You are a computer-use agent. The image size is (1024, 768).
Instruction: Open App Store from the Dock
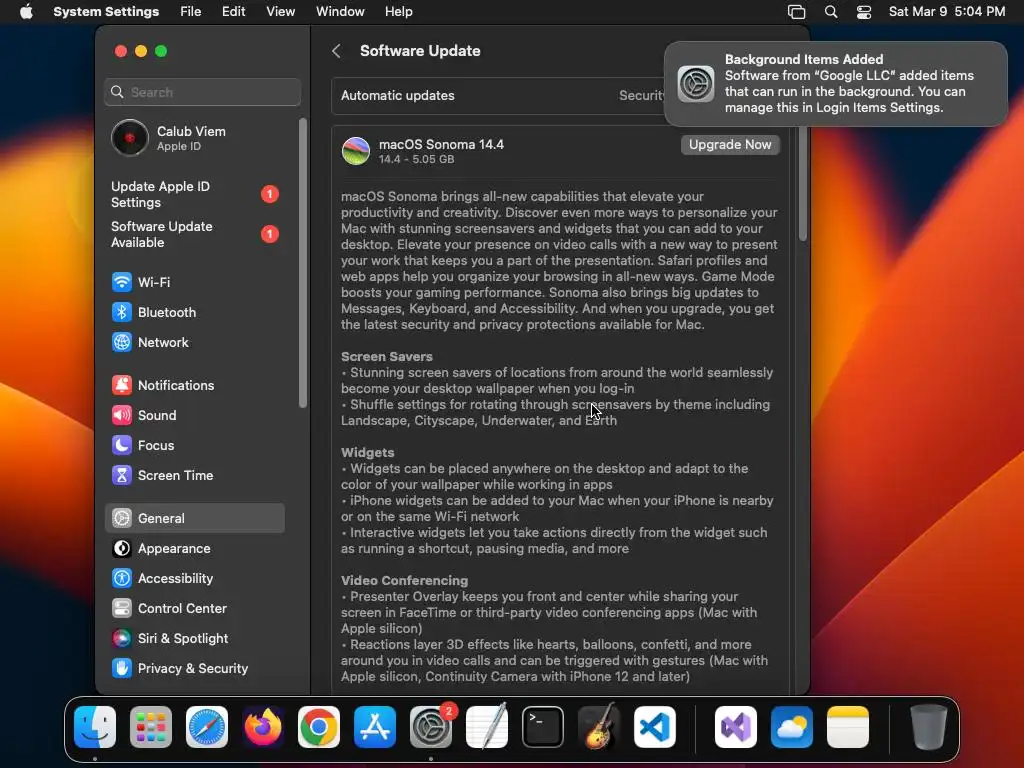coord(375,727)
